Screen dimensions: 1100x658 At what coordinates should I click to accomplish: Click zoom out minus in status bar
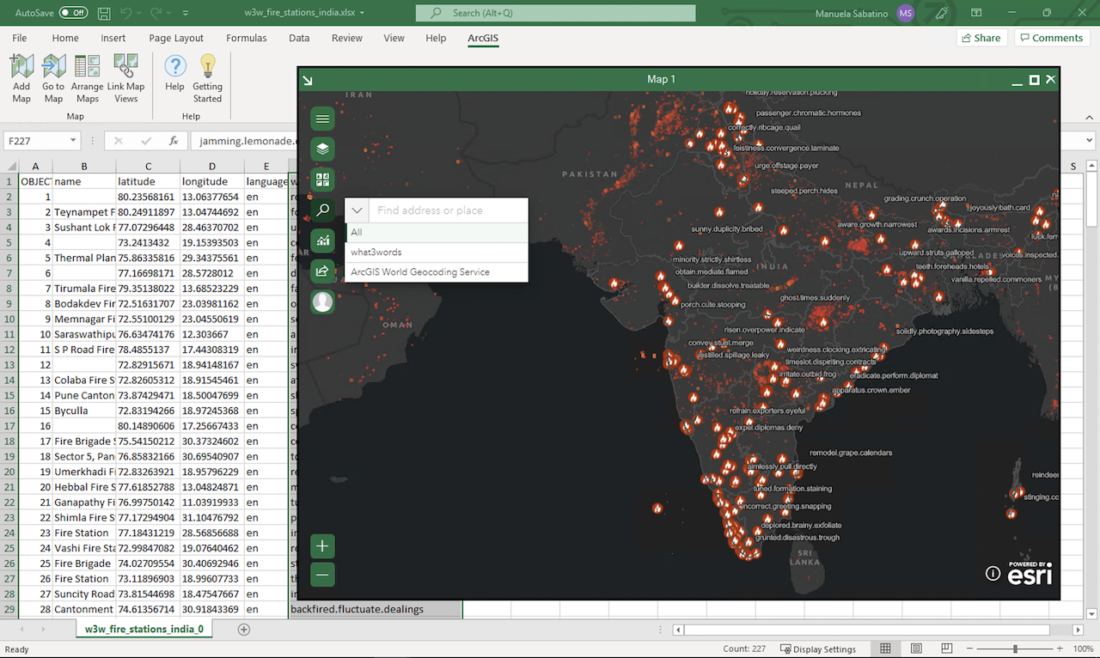(x=969, y=649)
